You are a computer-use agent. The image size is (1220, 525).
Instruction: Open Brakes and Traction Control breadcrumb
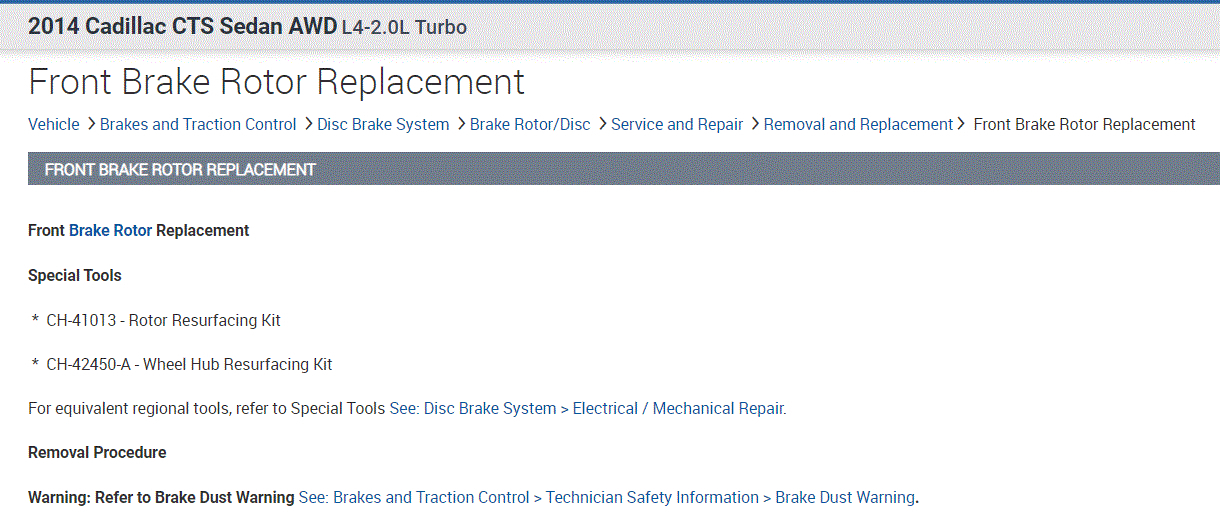coord(198,125)
